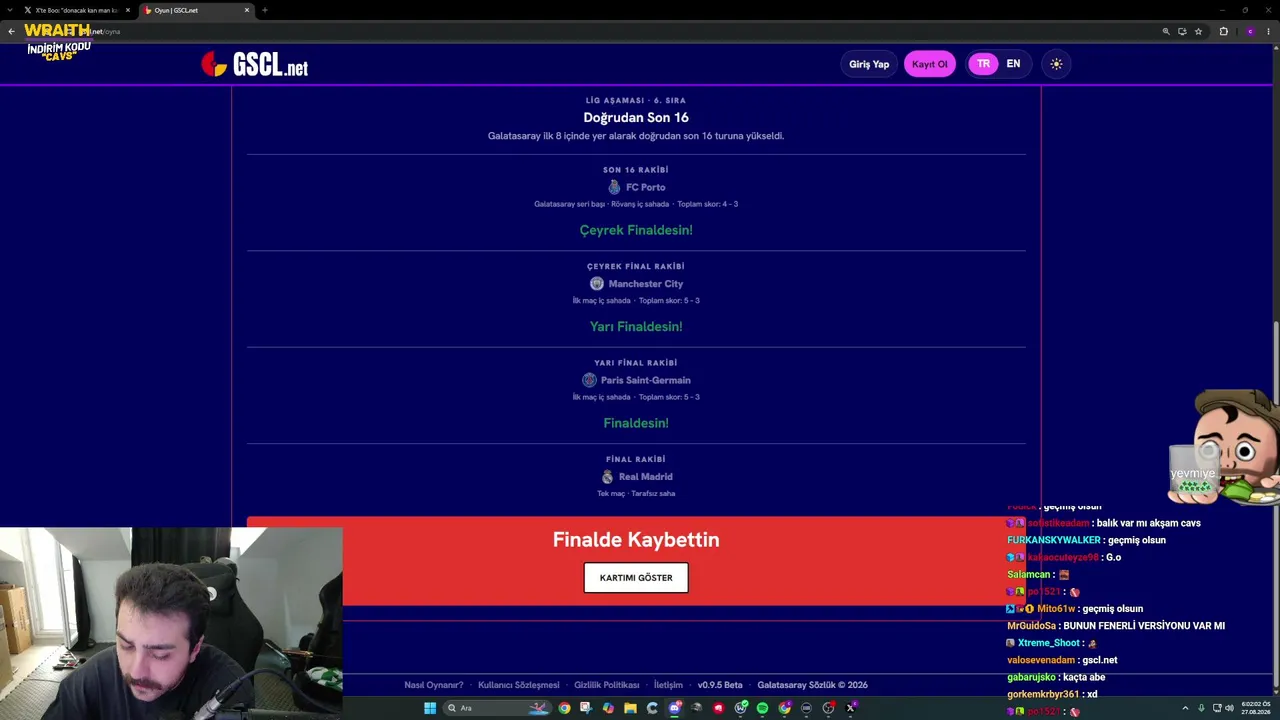Open Spotify from the taskbar
Screen dimensions: 1280x720
click(x=762, y=708)
